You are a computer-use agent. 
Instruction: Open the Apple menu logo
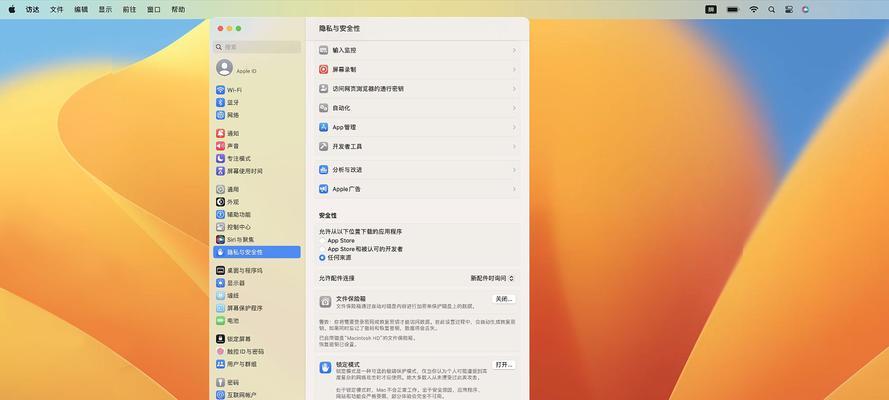click(11, 10)
